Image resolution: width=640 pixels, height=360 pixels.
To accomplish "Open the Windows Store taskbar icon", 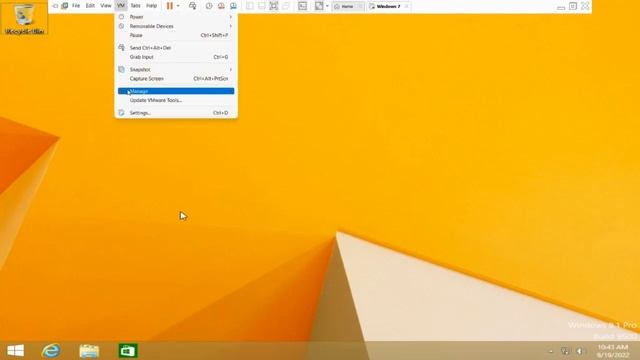I will point(128,350).
